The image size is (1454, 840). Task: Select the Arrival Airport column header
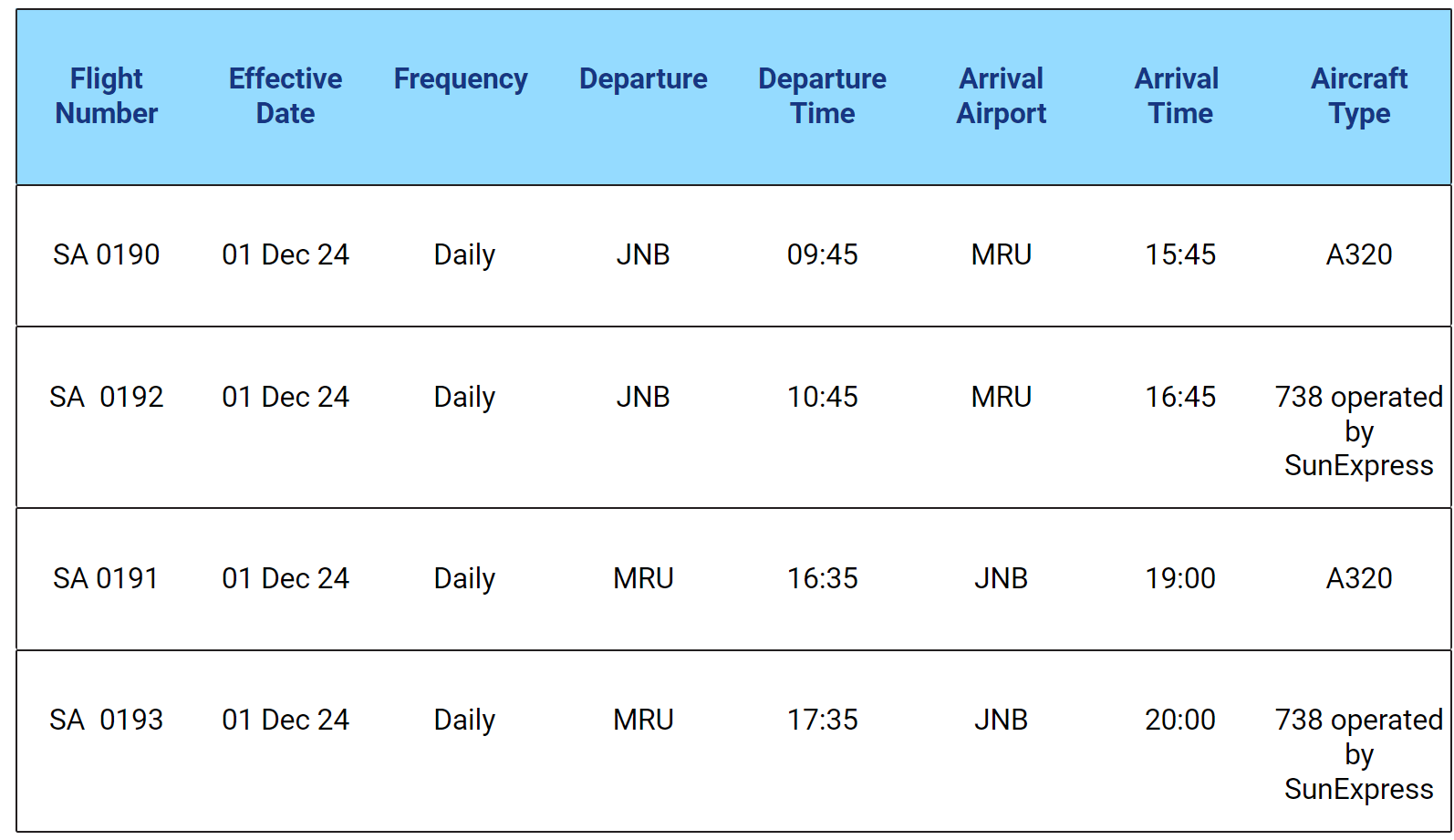coord(1001,96)
